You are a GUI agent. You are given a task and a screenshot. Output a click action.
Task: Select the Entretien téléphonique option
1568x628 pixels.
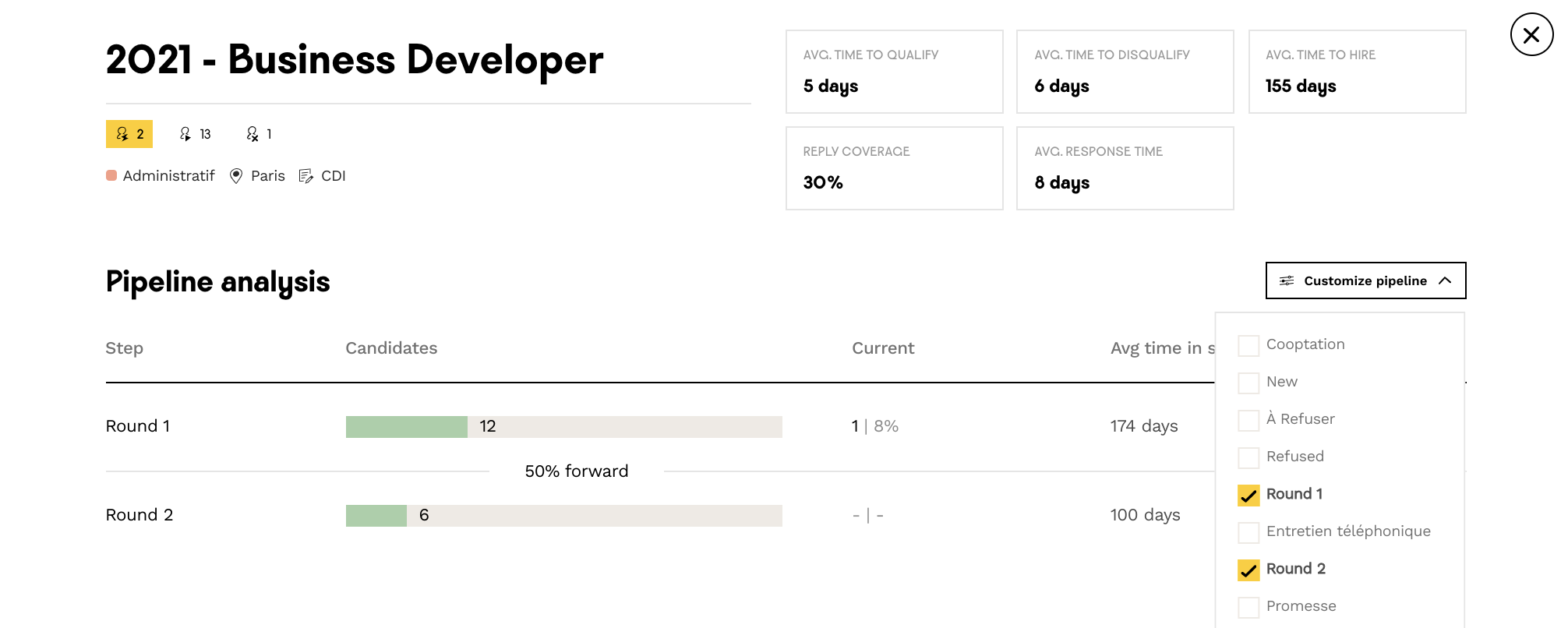coord(1248,532)
